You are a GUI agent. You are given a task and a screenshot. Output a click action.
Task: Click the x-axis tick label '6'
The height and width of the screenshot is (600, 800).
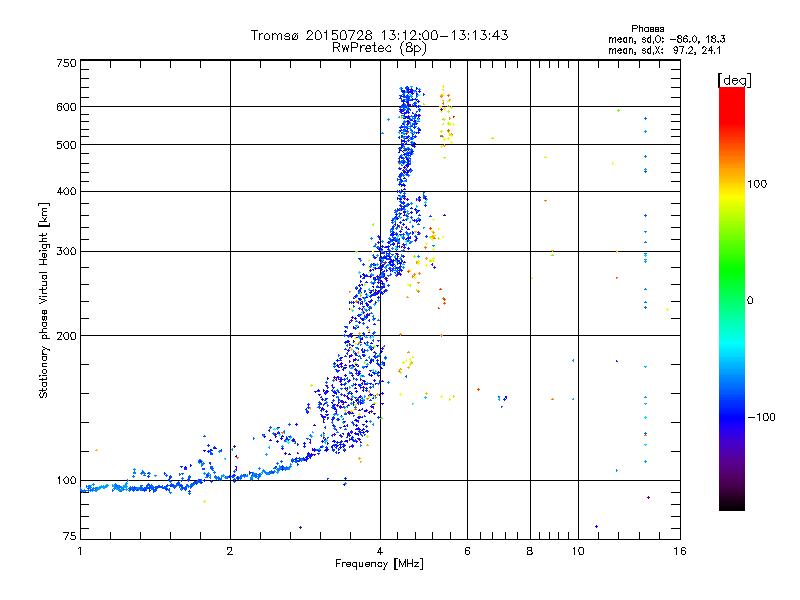(x=467, y=551)
